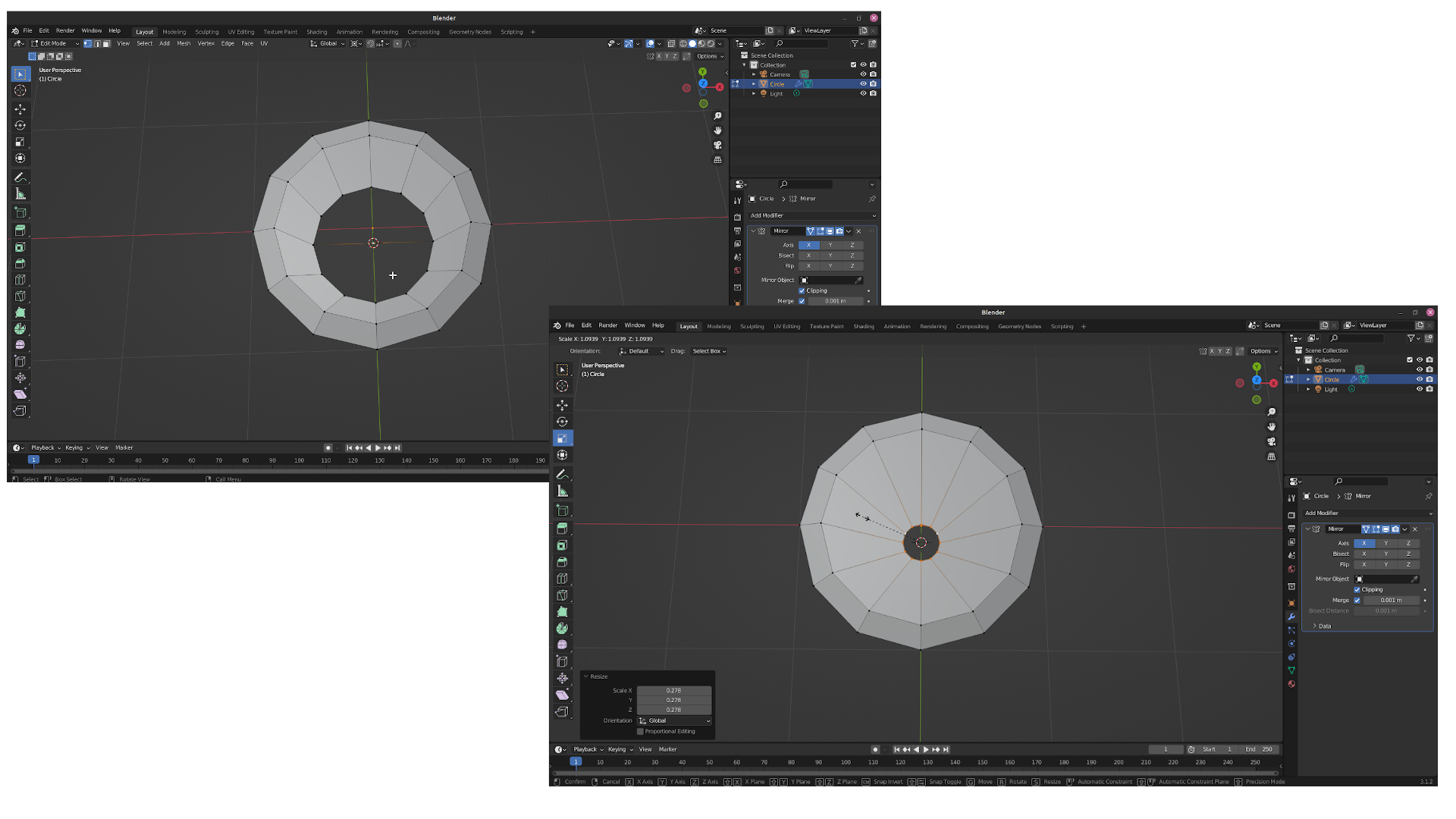
Task: Open Edit Mode dropdown in back window
Action: click(x=55, y=44)
